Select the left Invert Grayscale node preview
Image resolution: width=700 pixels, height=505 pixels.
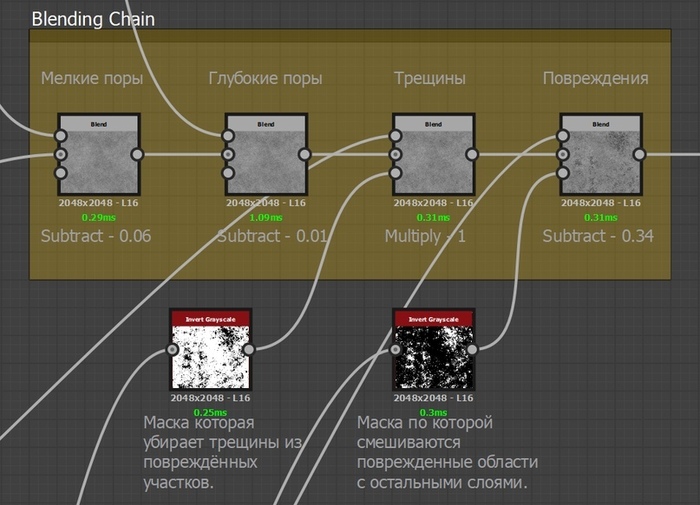[x=210, y=357]
